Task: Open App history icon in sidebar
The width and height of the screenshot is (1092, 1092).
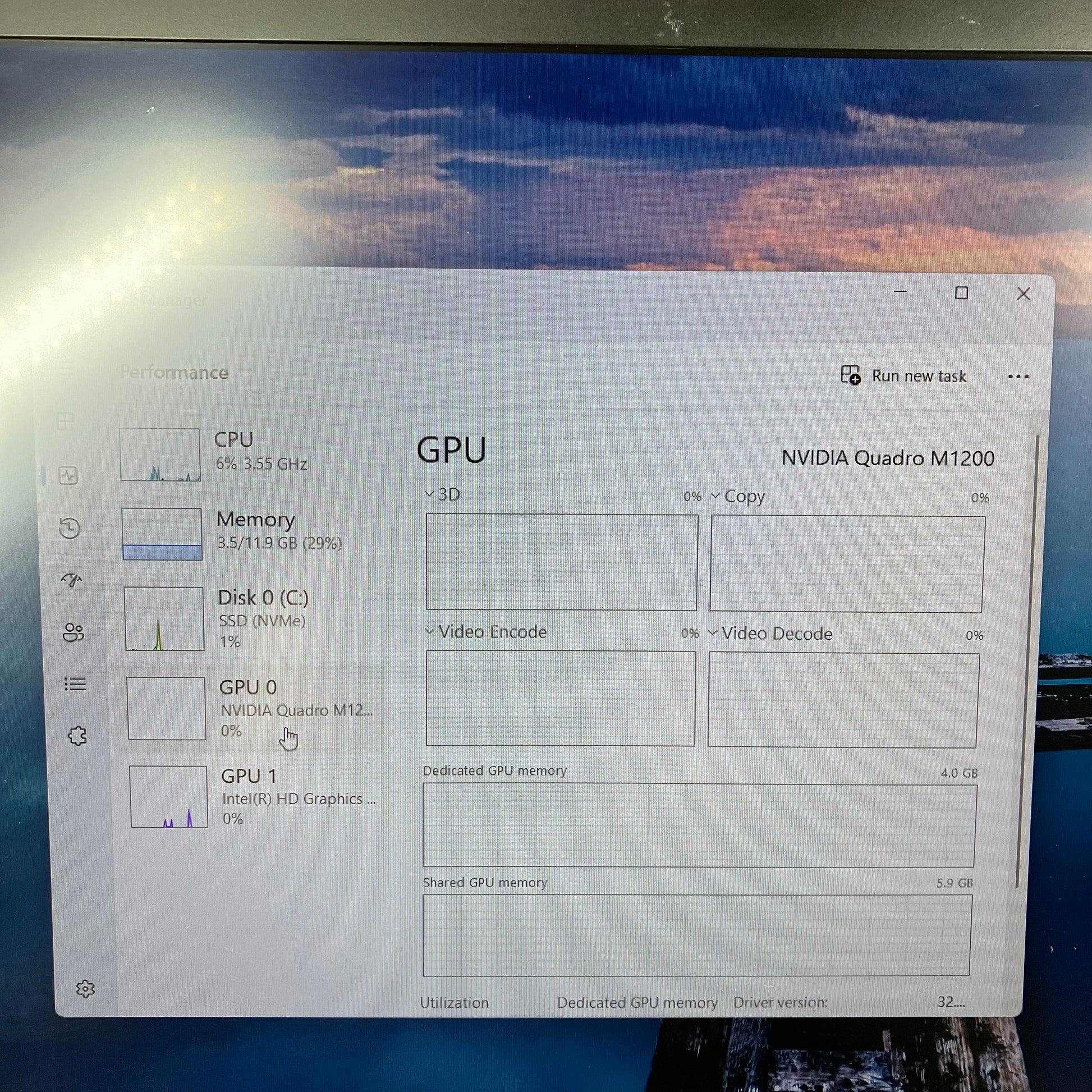Action: (x=70, y=528)
